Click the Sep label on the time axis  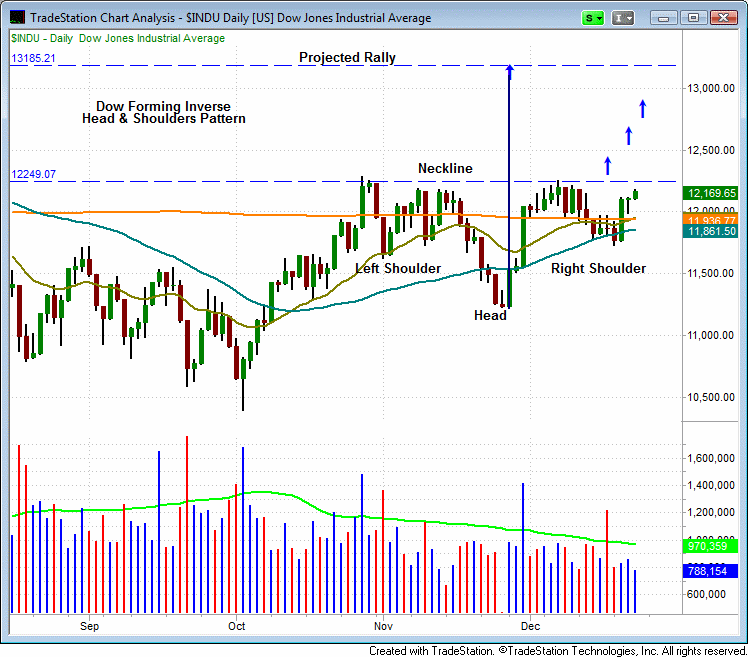(x=89, y=626)
